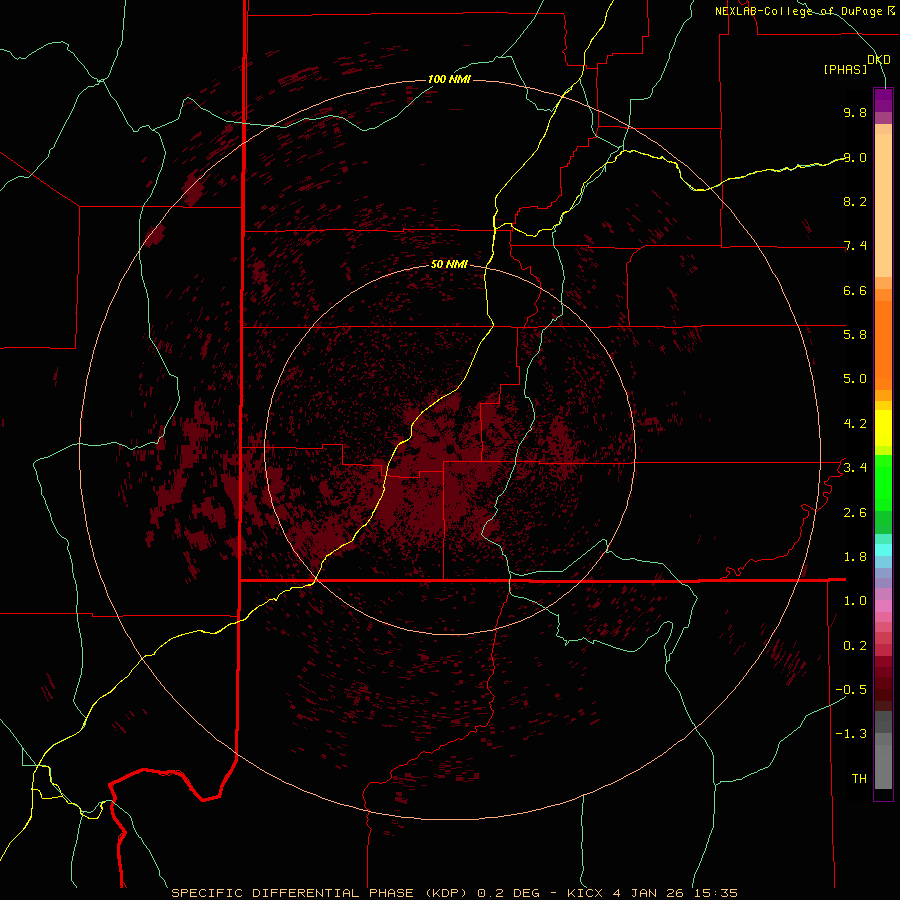Select the 4.2 scale value
This screenshot has height=900, width=900.
pyautogui.click(x=855, y=424)
